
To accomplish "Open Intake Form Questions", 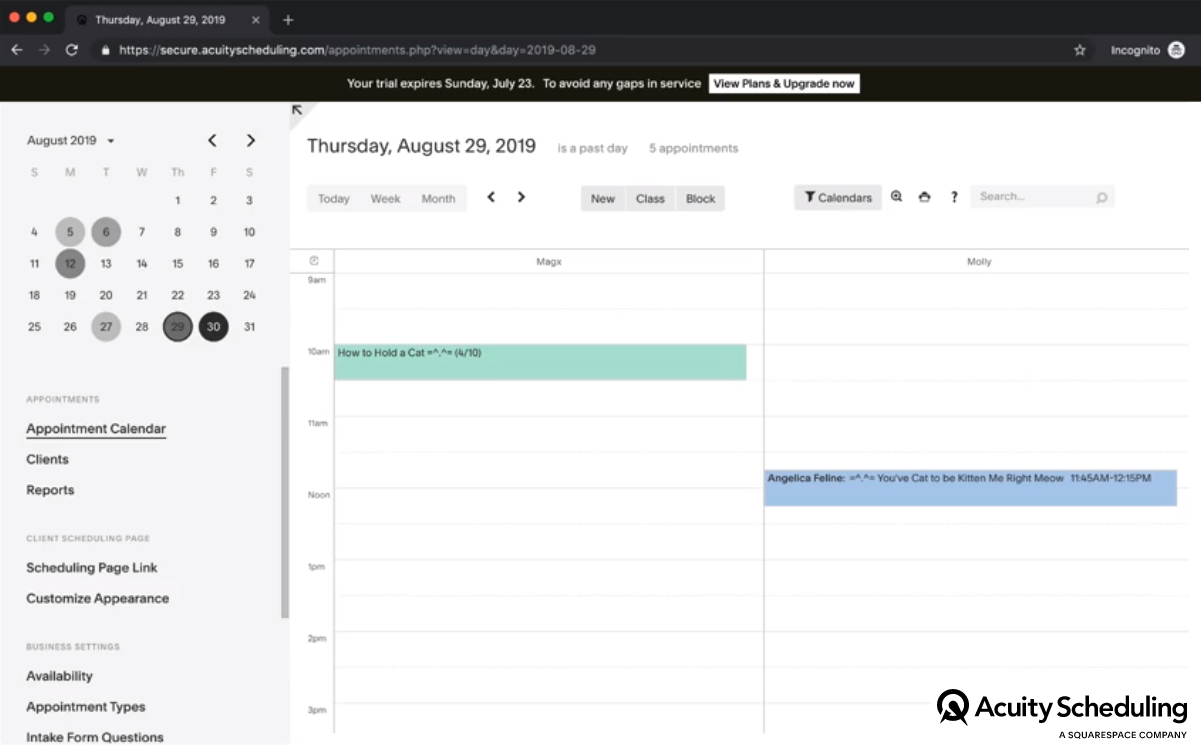I will click(x=95, y=737).
